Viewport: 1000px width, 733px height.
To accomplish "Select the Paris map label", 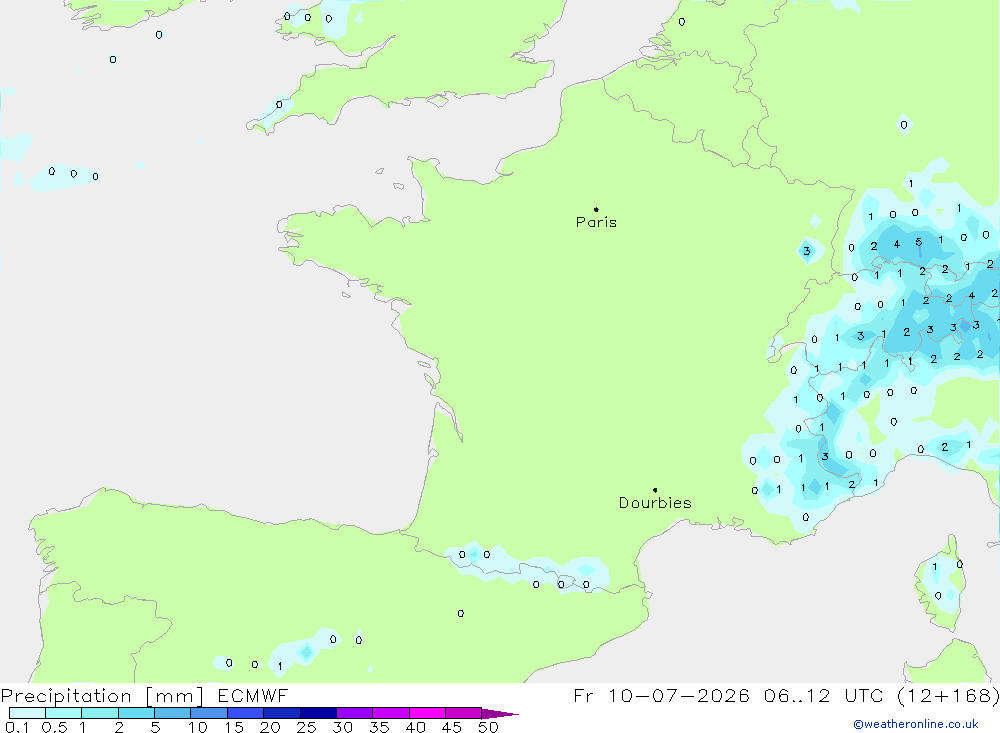I will (x=596, y=222).
